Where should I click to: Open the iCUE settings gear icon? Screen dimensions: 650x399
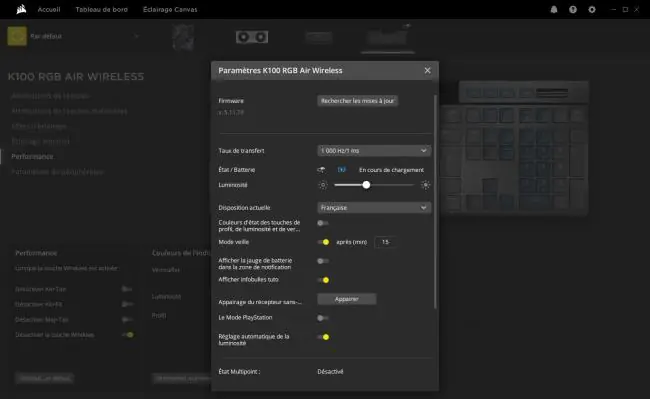[x=592, y=10]
